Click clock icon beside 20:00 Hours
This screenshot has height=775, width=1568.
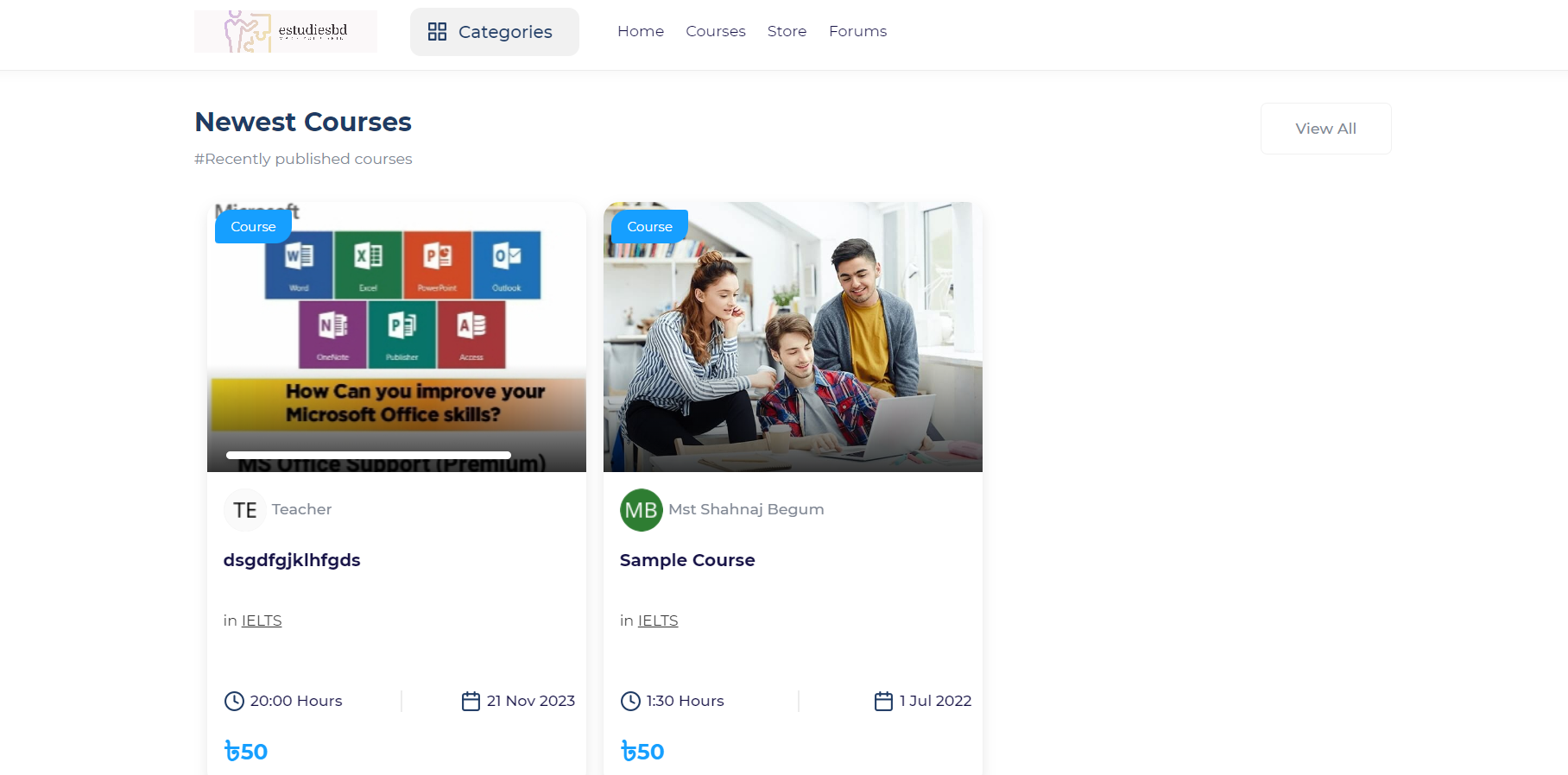pos(234,701)
